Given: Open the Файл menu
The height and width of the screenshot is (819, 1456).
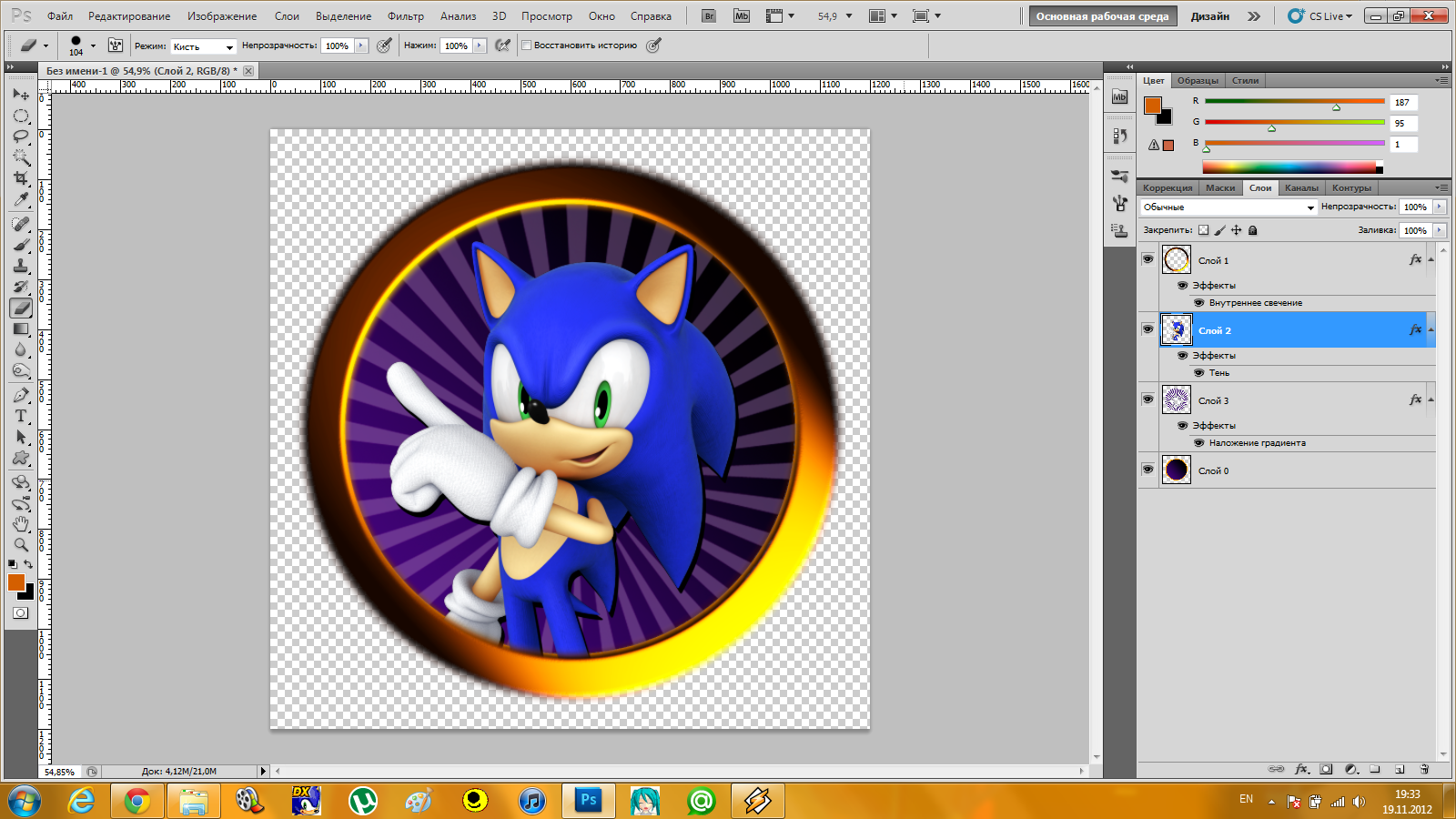Looking at the screenshot, I should point(60,16).
